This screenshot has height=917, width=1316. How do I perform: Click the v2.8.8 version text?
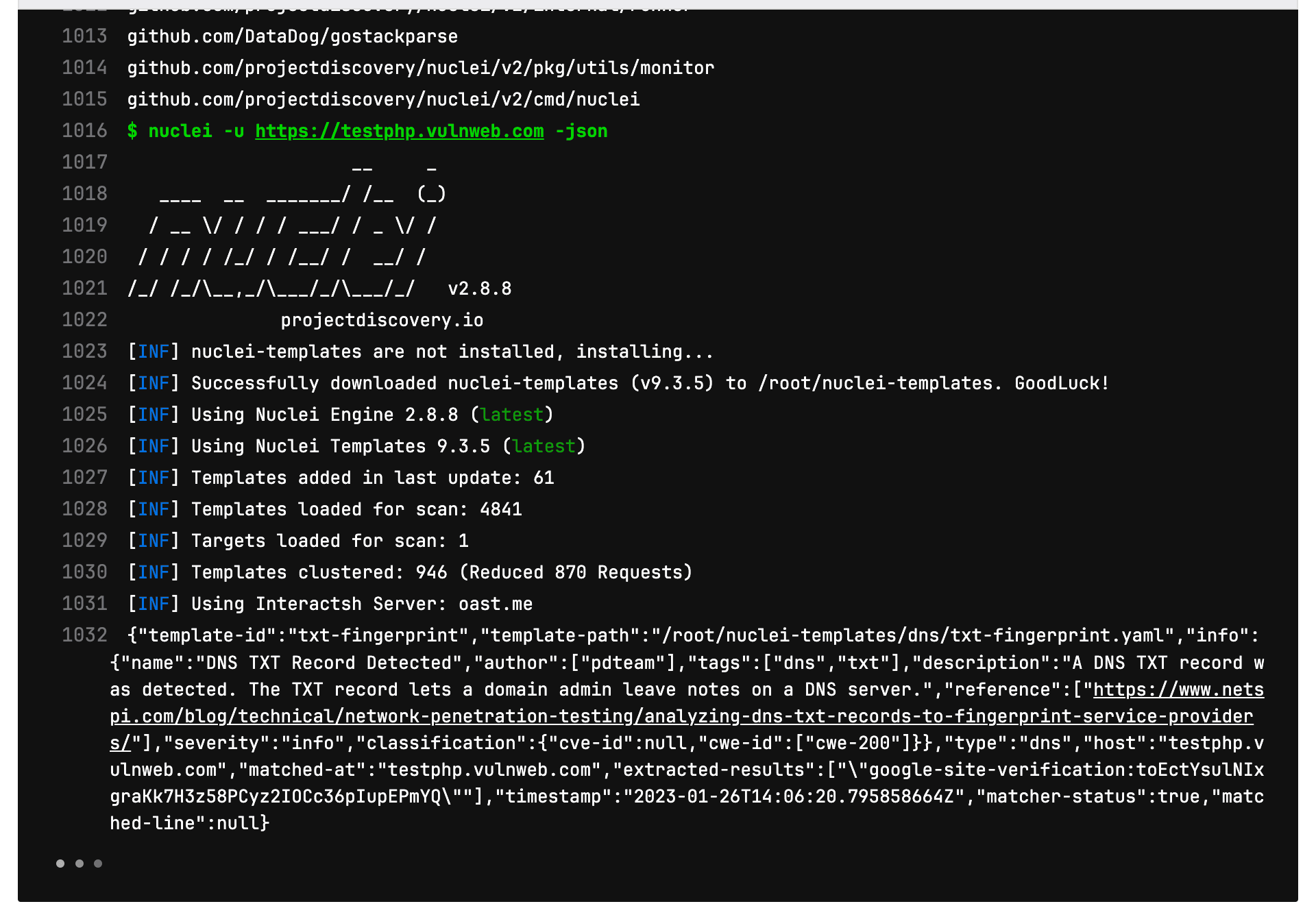pos(479,289)
